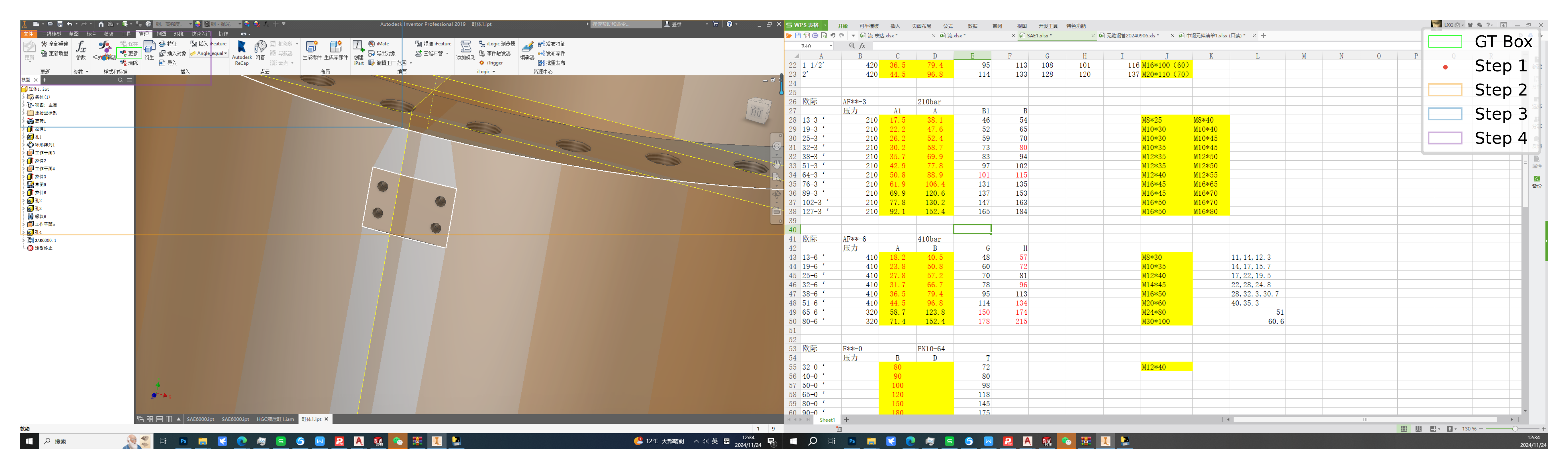Screen dimensions: 1568x469
Task: Open the 公式 menu in WPS
Action: [948, 26]
